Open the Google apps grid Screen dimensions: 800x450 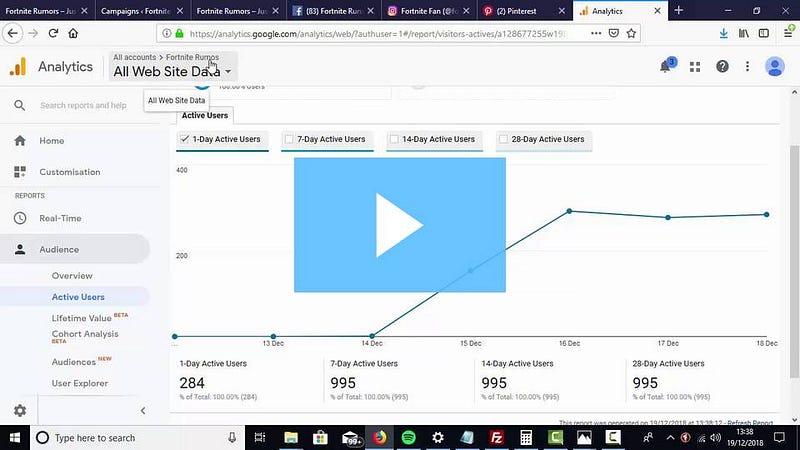click(x=695, y=67)
